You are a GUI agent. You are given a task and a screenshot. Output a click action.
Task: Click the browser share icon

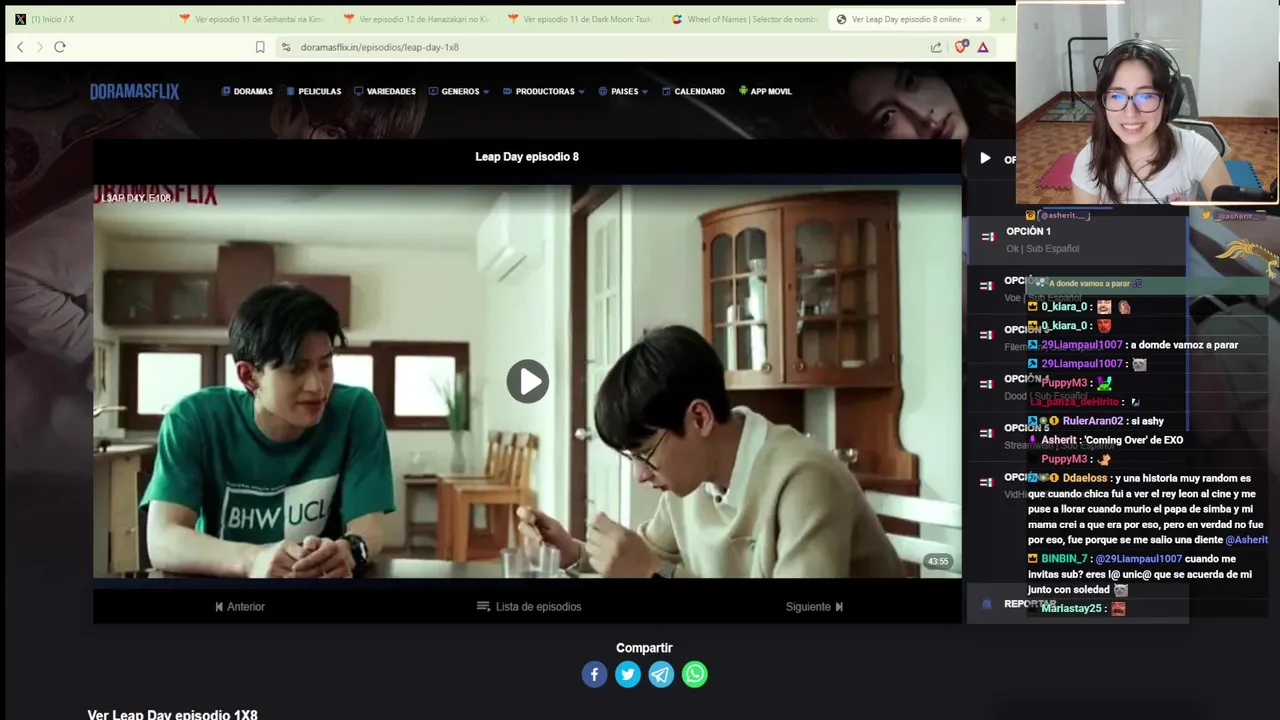tap(936, 47)
